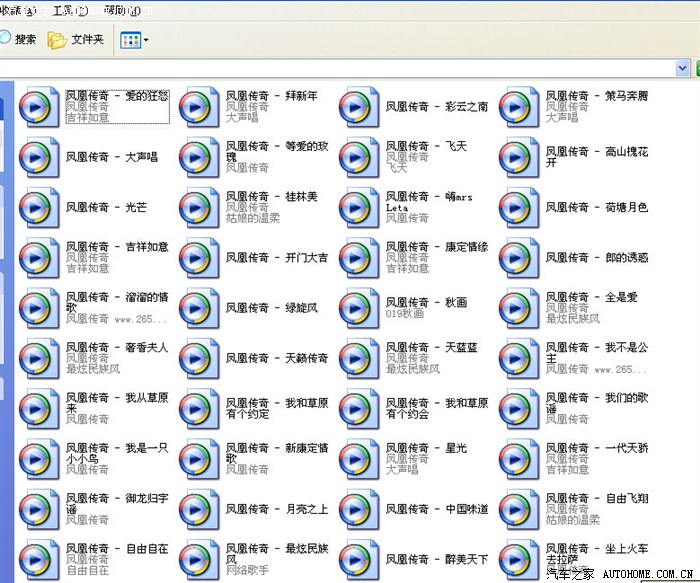Screen dimensions: 700x583
Task: Select the 自由飞翔 song file icon
Action: [x=519, y=510]
